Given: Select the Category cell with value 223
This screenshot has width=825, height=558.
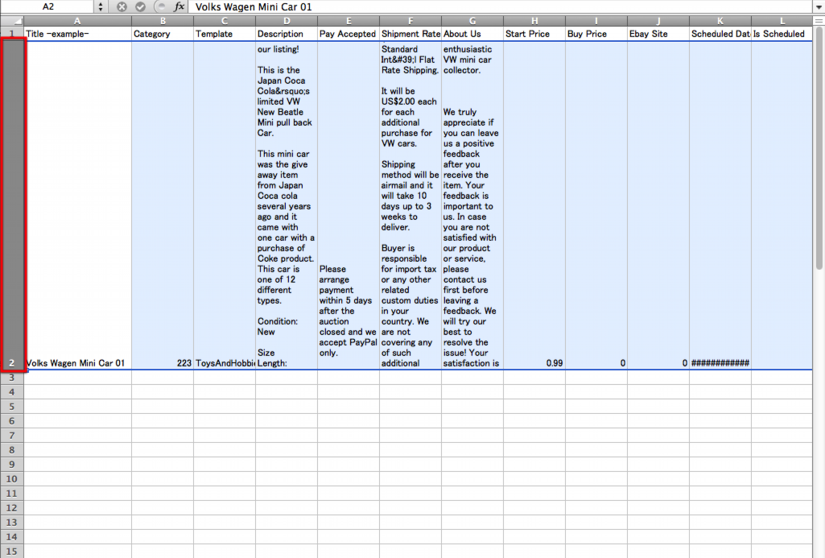Looking at the screenshot, I should [x=162, y=363].
